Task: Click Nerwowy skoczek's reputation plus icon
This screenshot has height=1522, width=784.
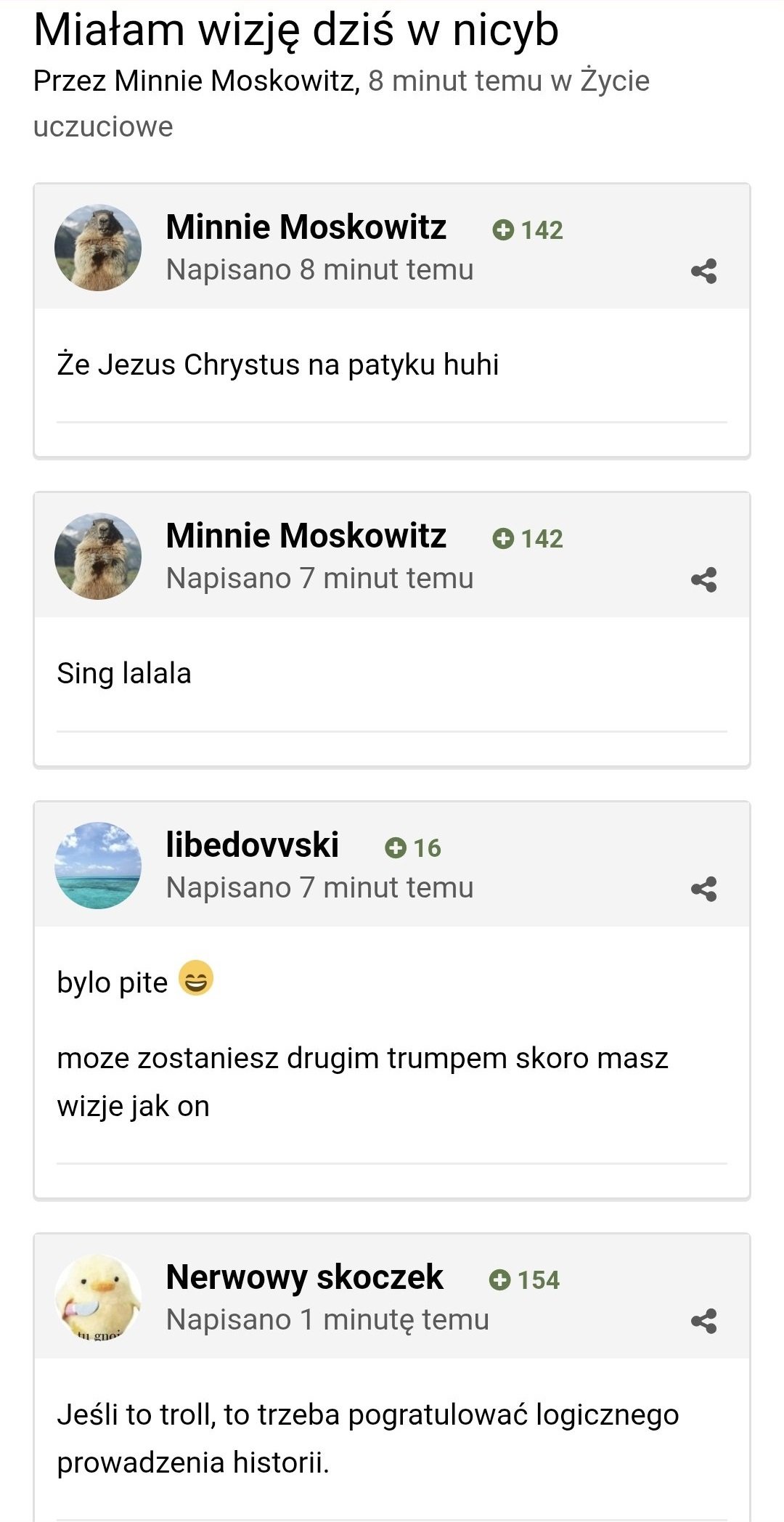Action: tap(499, 1279)
